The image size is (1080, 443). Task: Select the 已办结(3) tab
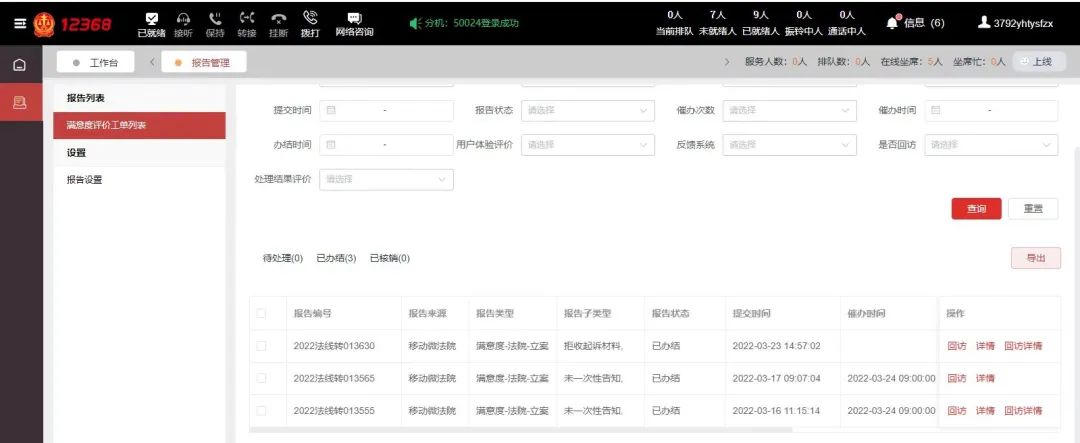point(336,258)
